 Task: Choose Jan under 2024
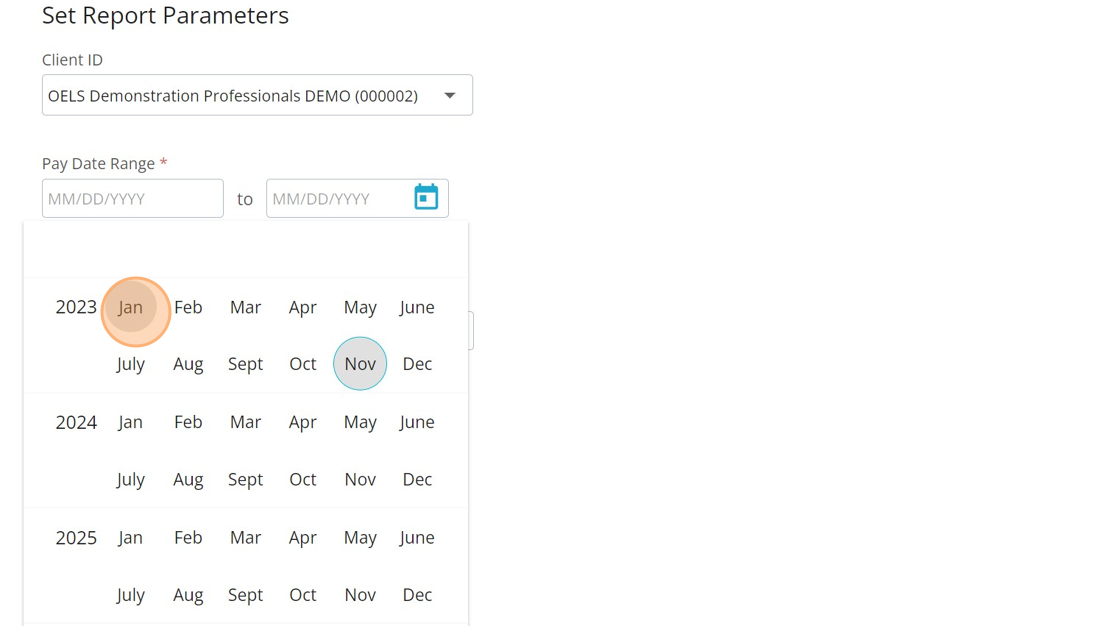[131, 423]
